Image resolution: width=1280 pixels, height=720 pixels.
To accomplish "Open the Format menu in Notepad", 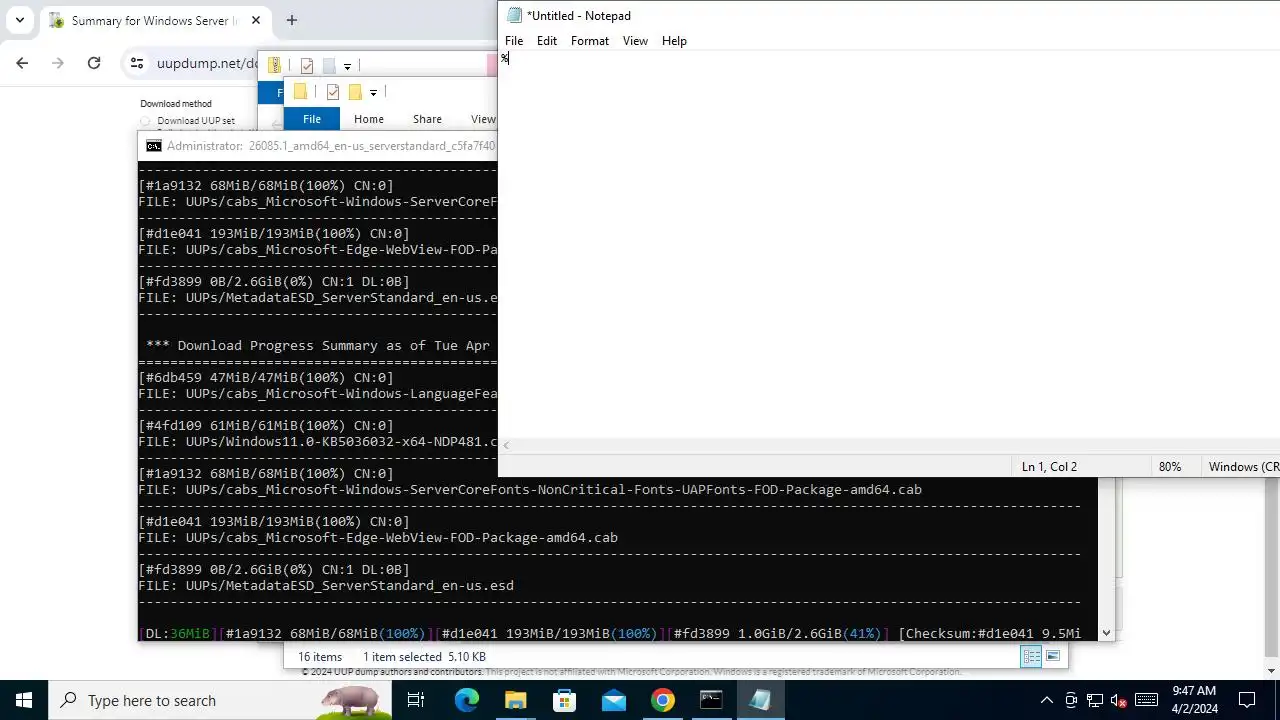I will tap(590, 41).
